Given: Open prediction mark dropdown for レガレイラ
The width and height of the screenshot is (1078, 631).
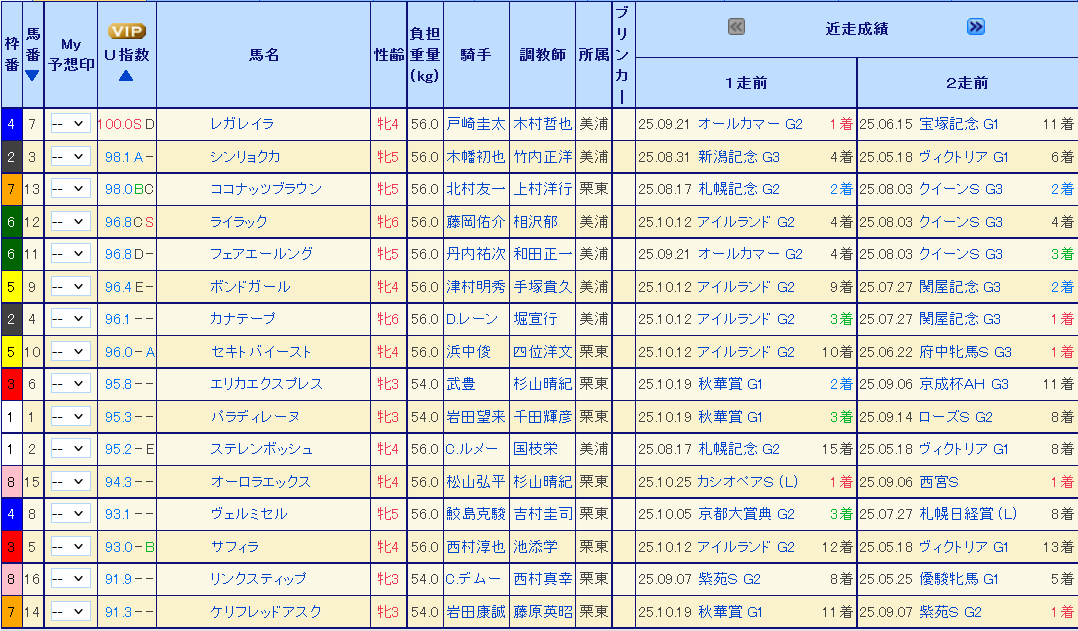Looking at the screenshot, I should (70, 124).
